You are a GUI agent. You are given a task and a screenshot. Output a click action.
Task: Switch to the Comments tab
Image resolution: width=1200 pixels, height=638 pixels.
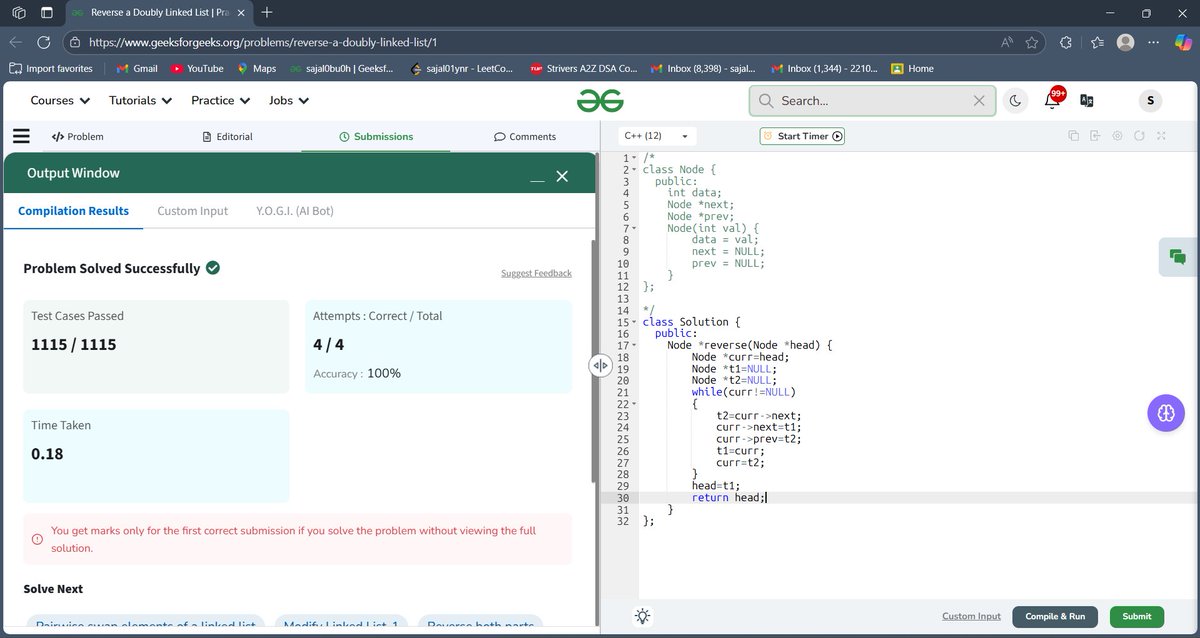point(525,136)
